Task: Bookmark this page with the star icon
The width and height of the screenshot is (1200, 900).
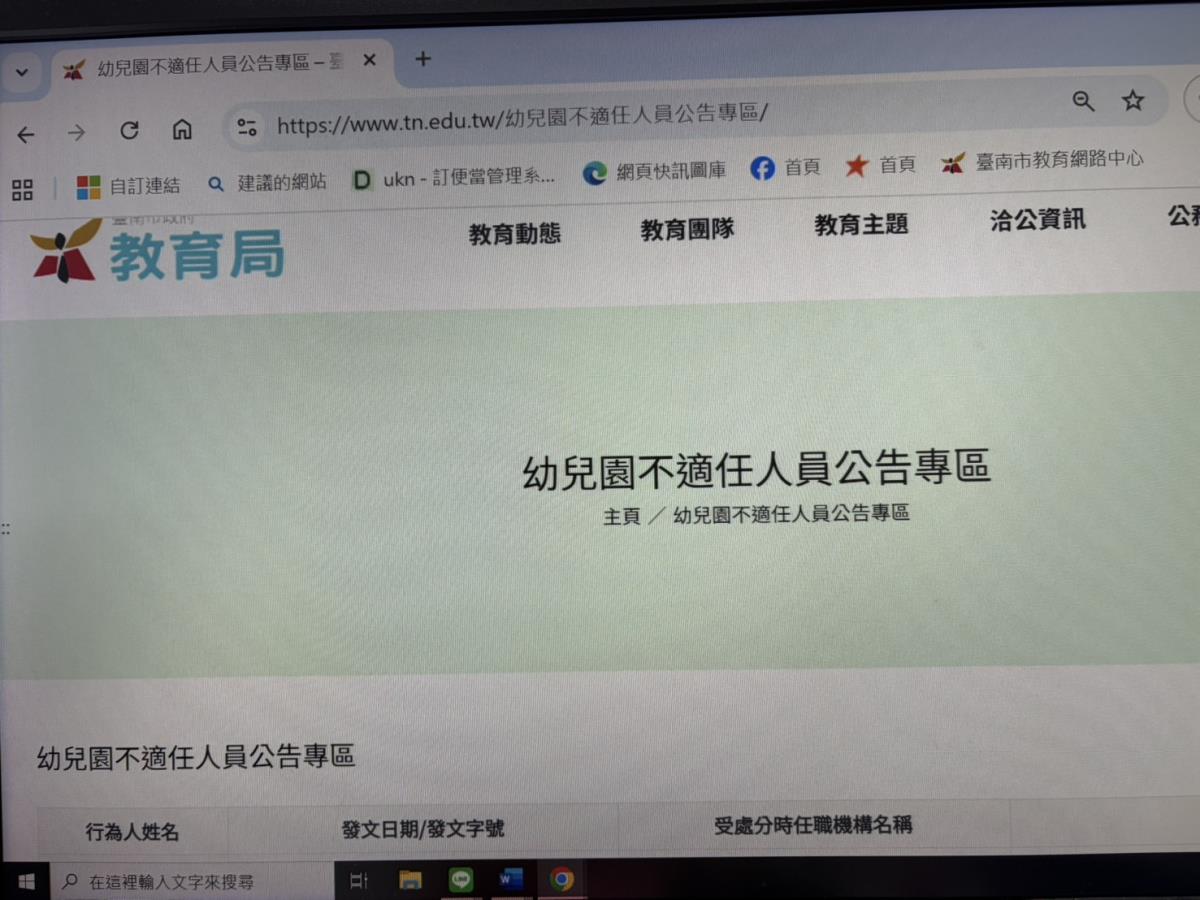Action: [1132, 101]
